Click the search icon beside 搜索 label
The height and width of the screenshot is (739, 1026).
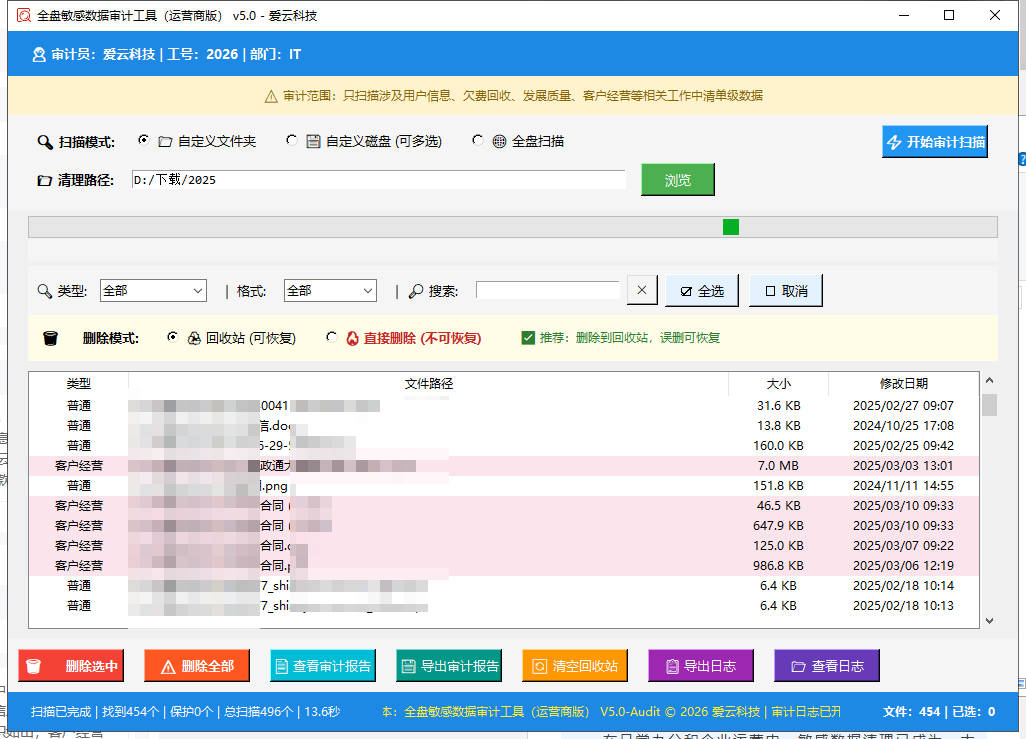[x=416, y=291]
